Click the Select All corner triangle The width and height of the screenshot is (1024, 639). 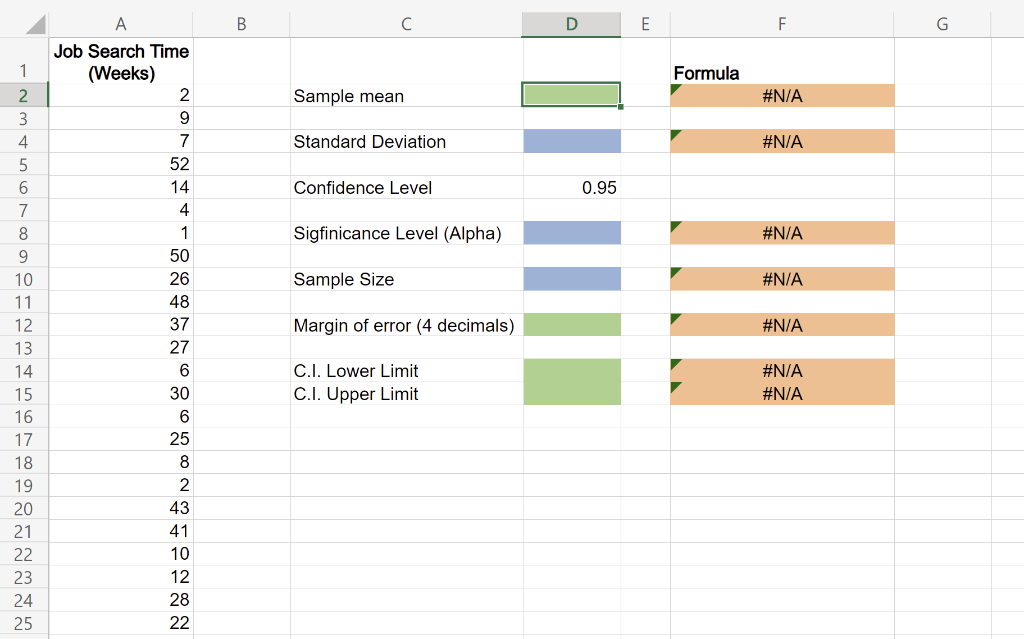point(35,24)
